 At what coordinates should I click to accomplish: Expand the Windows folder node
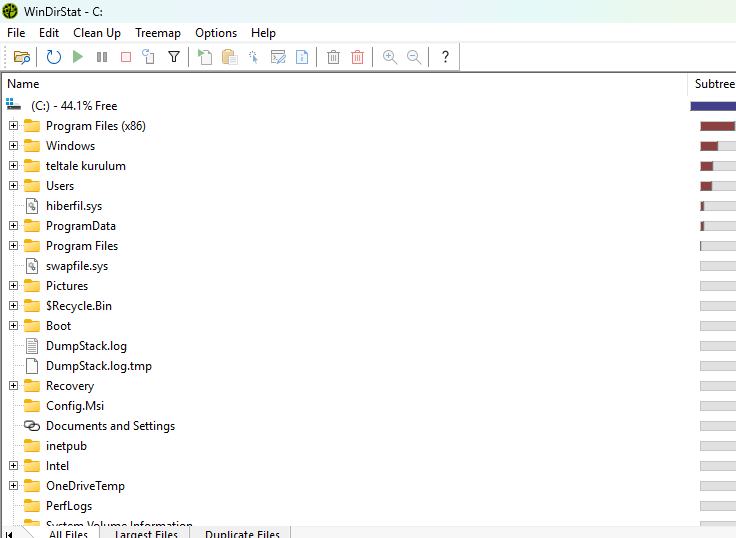point(14,146)
